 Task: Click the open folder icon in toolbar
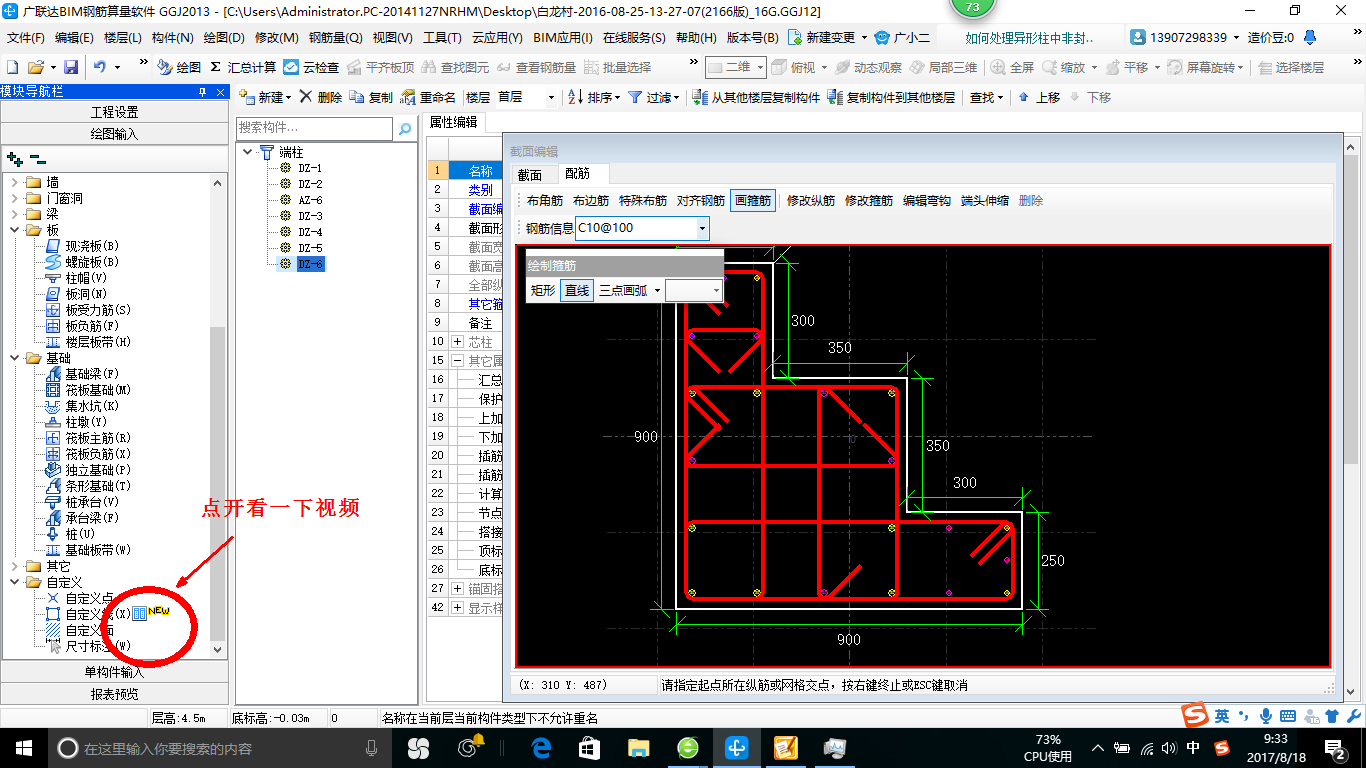pyautogui.click(x=35, y=67)
